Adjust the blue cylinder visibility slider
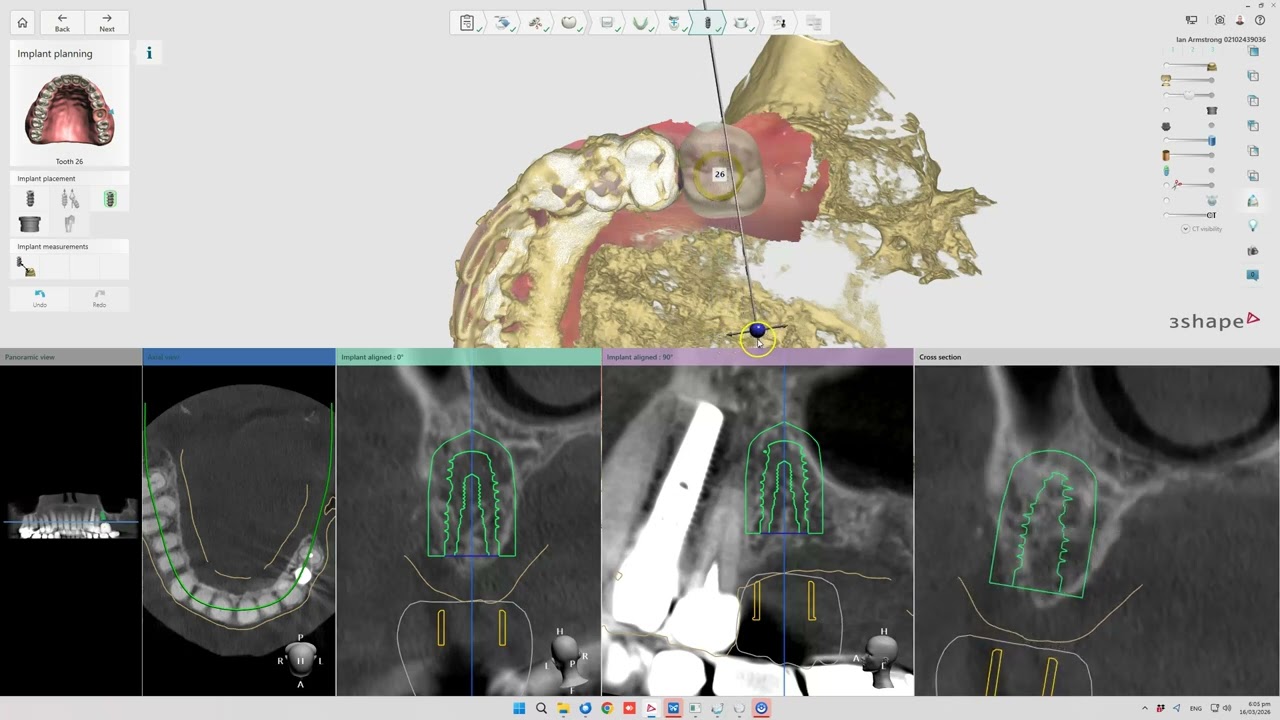 pos(1189,141)
